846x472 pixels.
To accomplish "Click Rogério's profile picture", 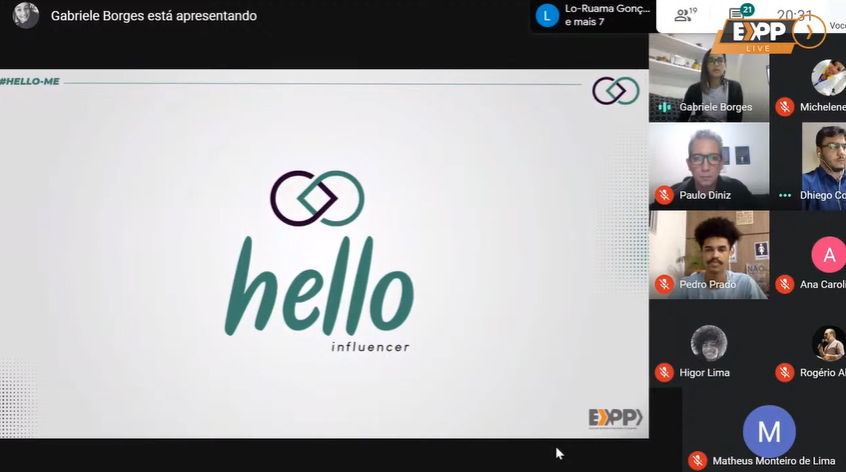I will (x=829, y=343).
